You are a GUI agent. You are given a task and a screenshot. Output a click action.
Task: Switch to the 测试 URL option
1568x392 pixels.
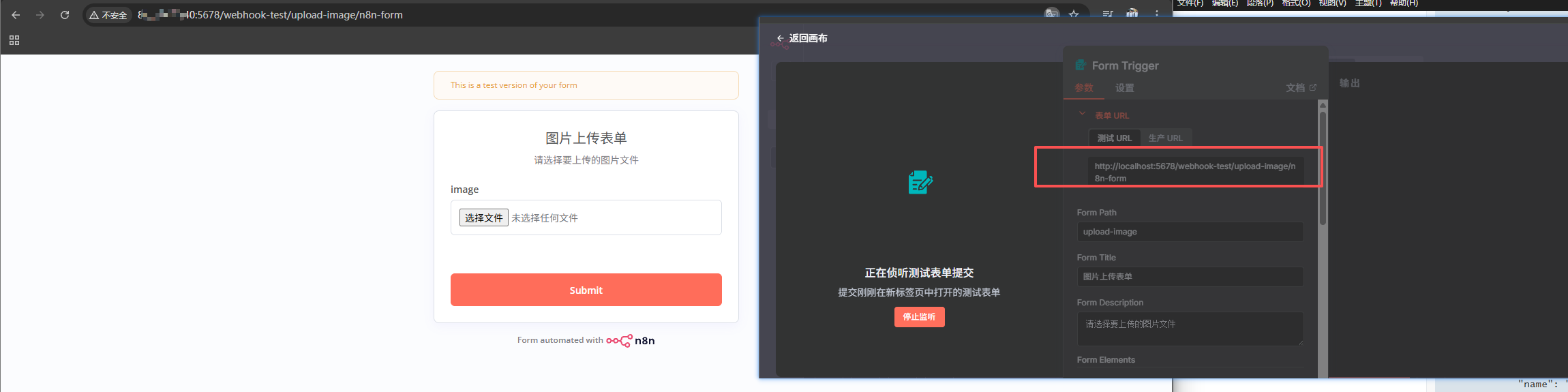click(x=1114, y=138)
